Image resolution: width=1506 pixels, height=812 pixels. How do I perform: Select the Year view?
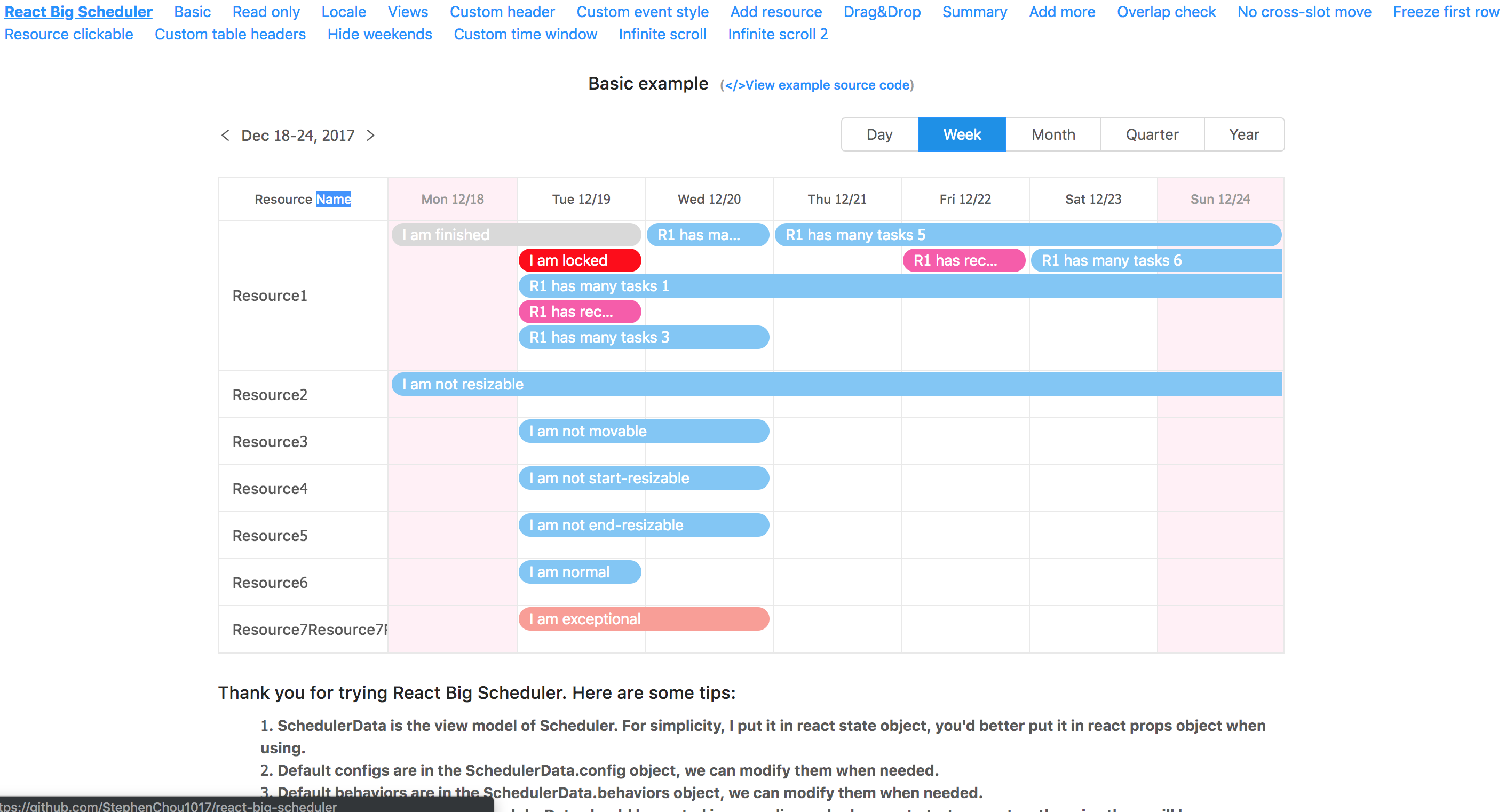coord(1243,134)
